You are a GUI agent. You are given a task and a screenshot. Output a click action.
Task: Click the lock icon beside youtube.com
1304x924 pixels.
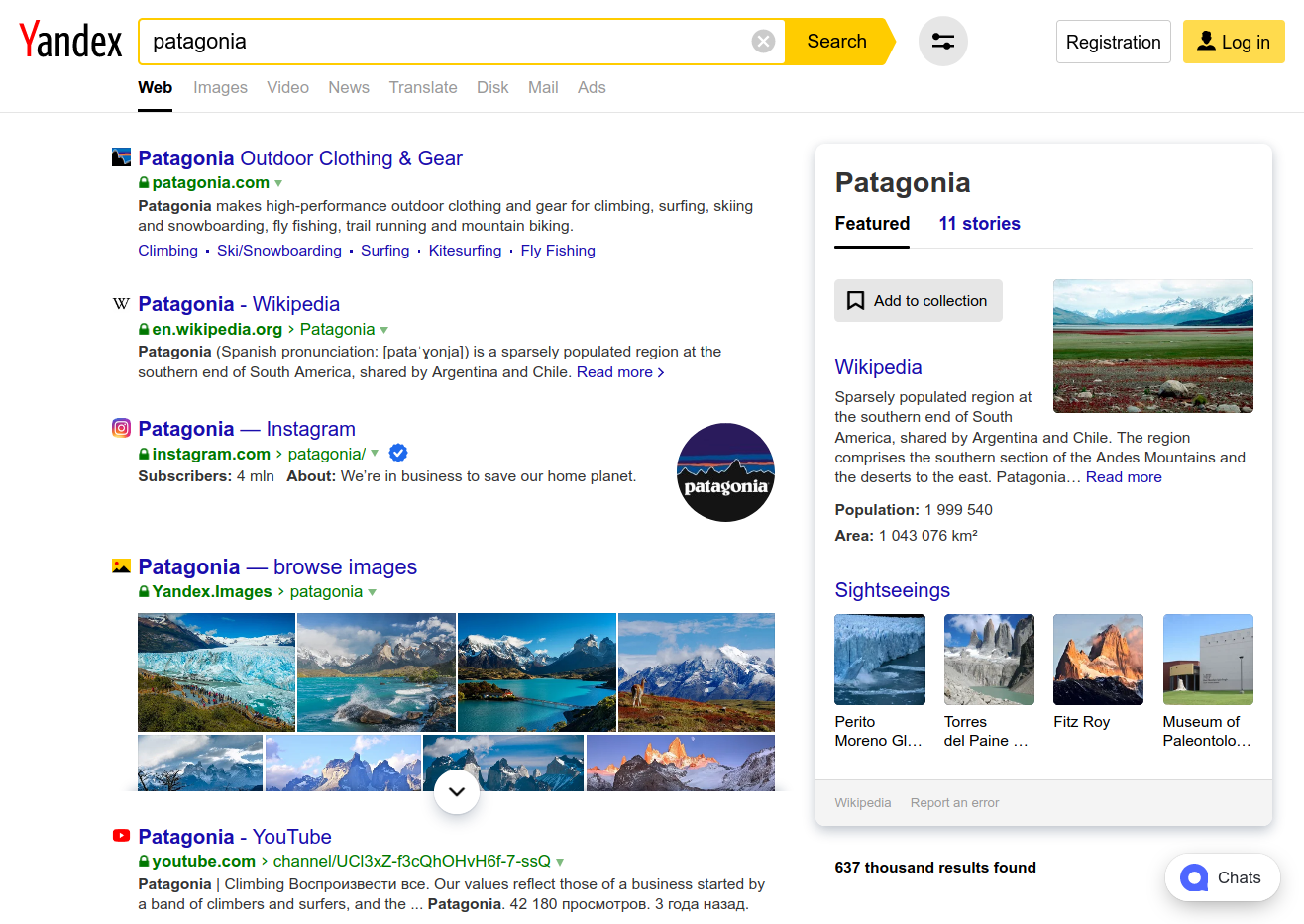pyautogui.click(x=144, y=862)
